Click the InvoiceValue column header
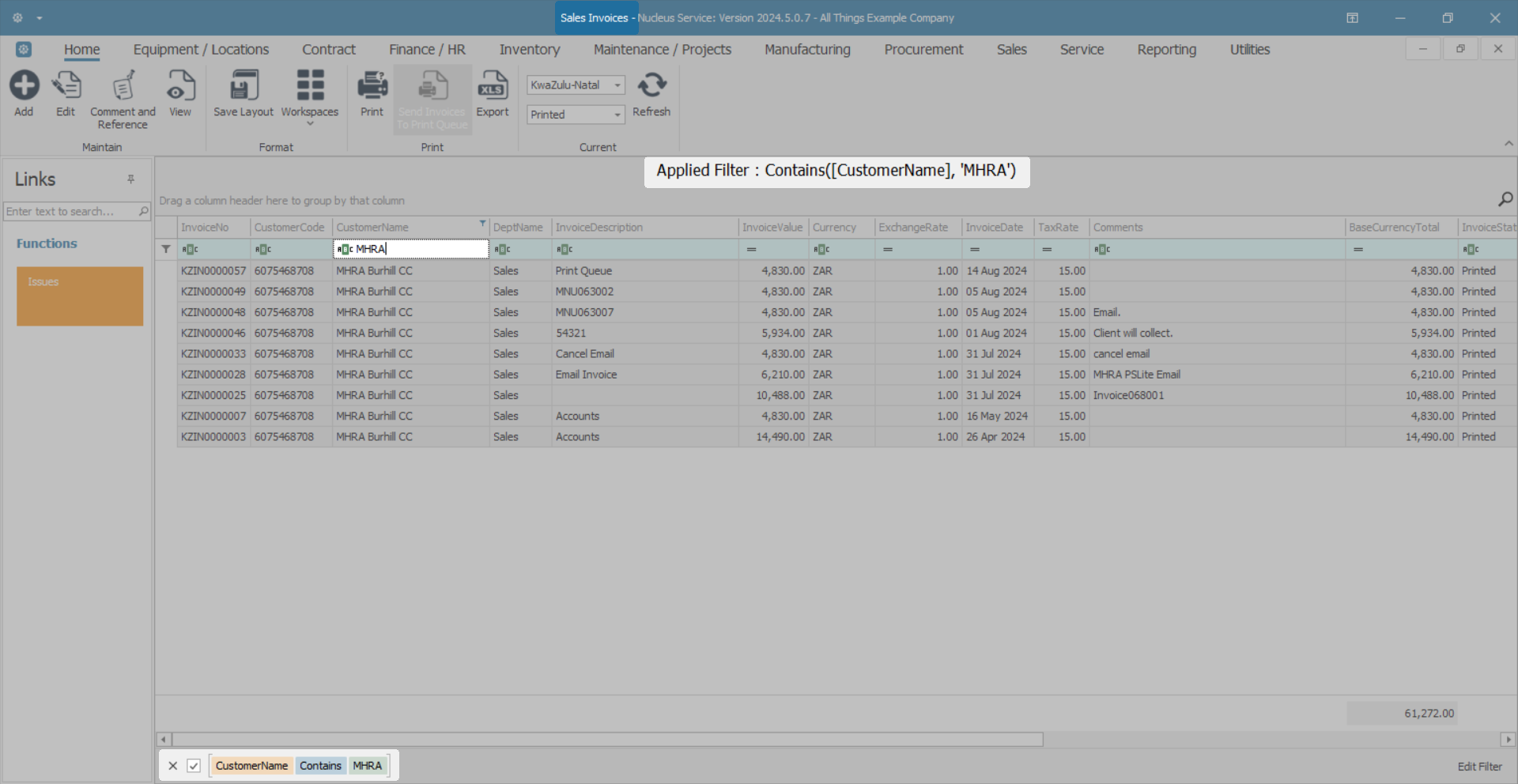Screen dimensions: 1518x784 pos(773,228)
